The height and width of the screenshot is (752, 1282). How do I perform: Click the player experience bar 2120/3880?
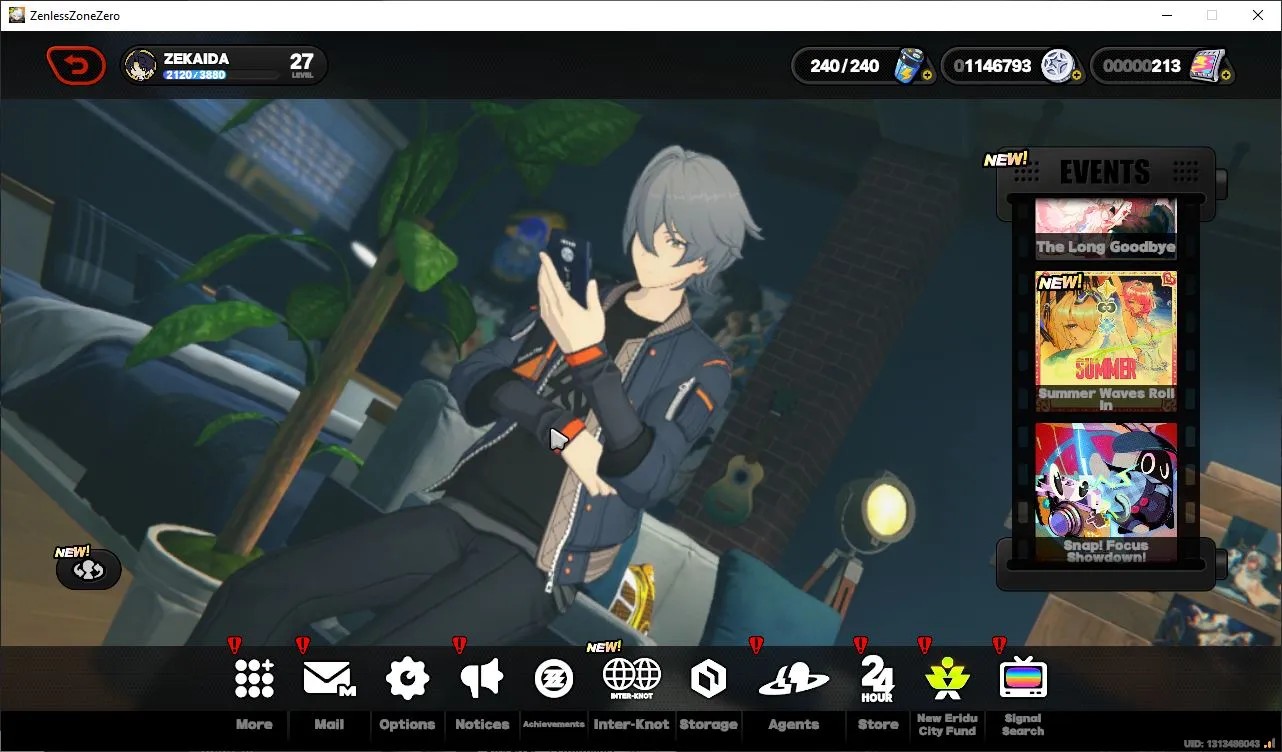[221, 75]
